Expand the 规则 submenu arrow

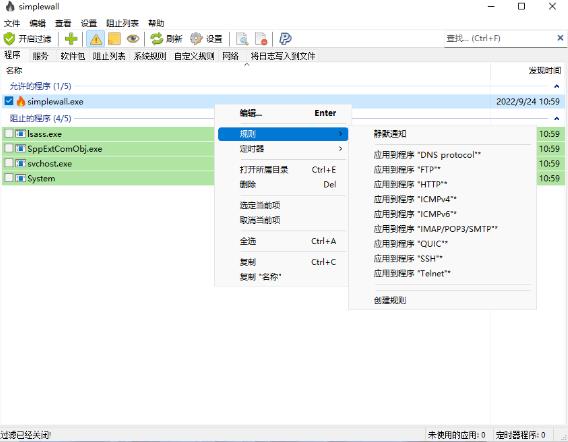[340, 134]
